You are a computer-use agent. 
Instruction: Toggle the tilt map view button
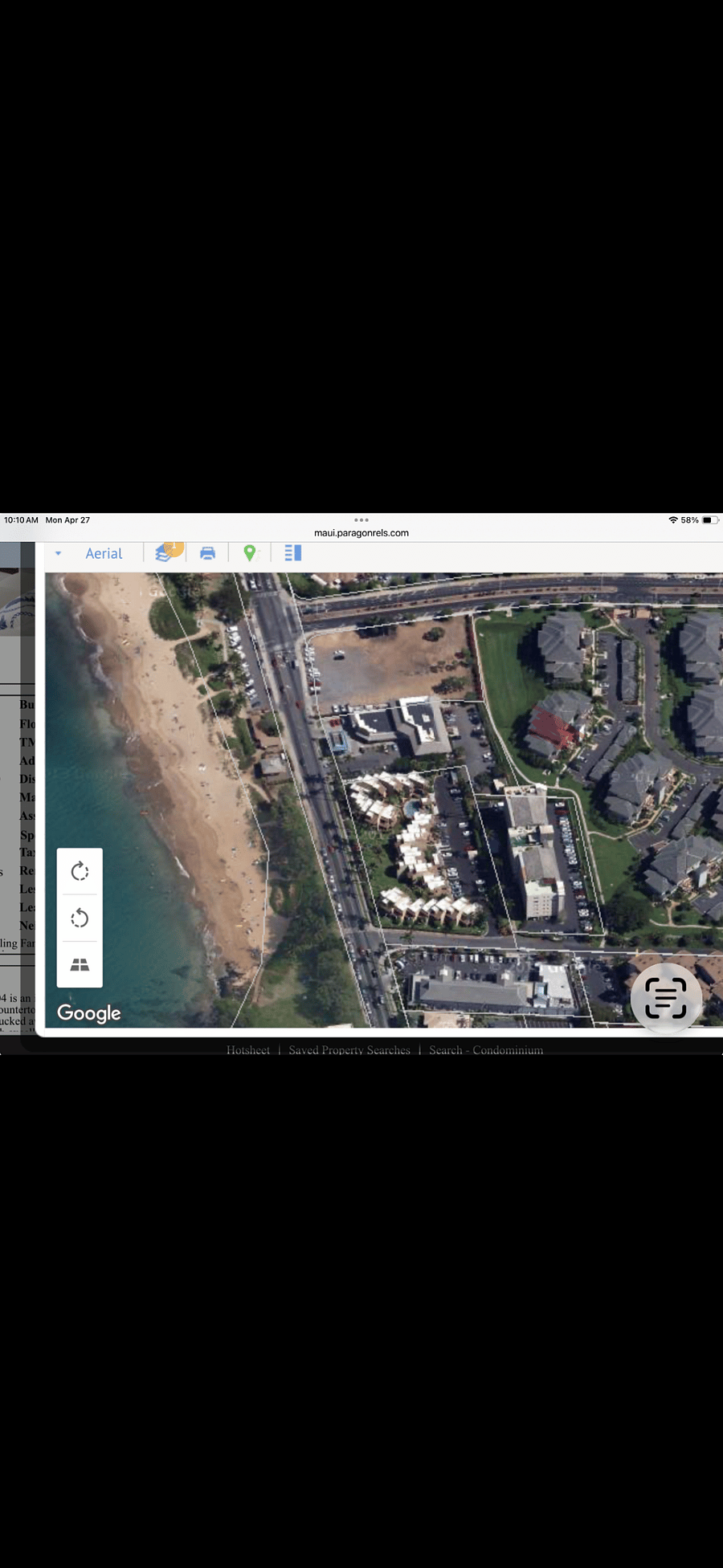tap(80, 964)
